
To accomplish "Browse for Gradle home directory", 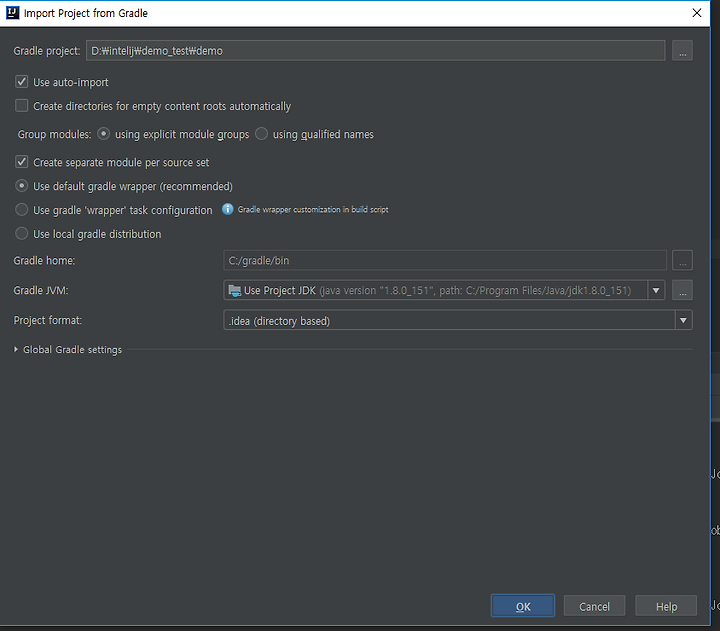I will pyautogui.click(x=682, y=260).
